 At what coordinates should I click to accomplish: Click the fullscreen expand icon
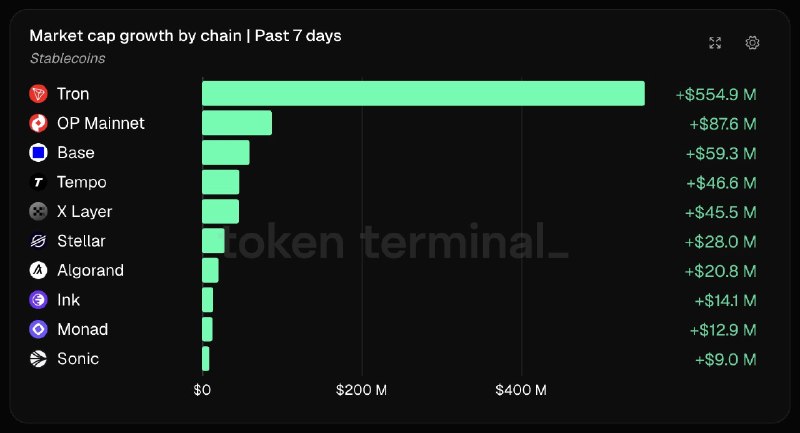715,43
